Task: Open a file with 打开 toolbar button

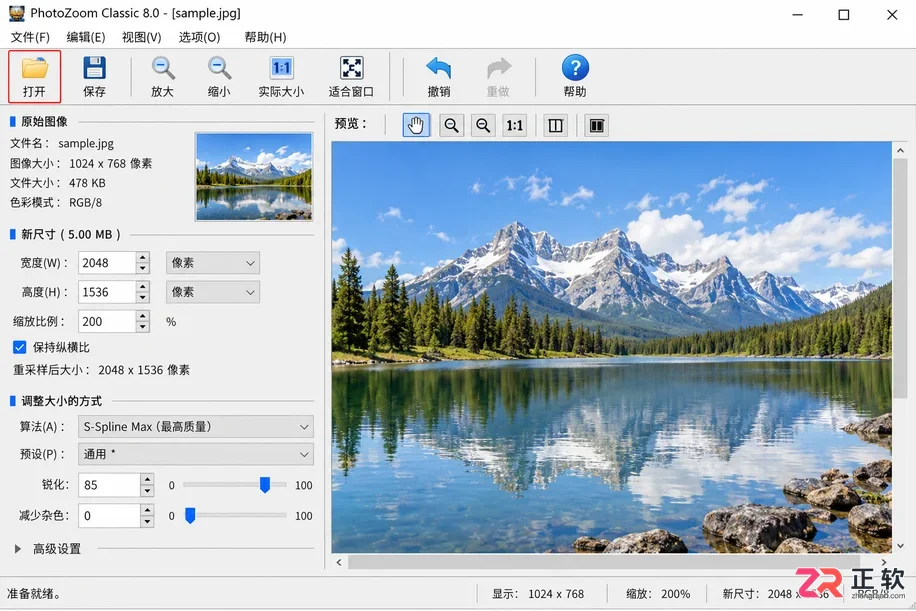Action: click(x=34, y=77)
